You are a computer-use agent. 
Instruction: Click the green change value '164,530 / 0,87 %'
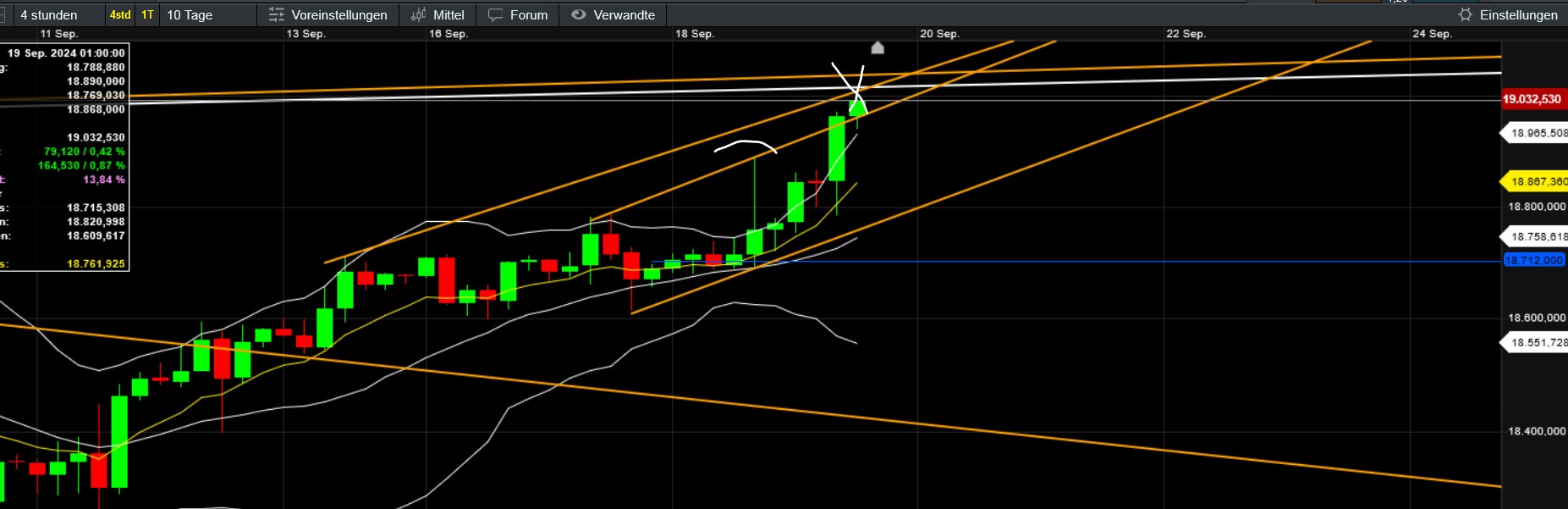coord(81,165)
